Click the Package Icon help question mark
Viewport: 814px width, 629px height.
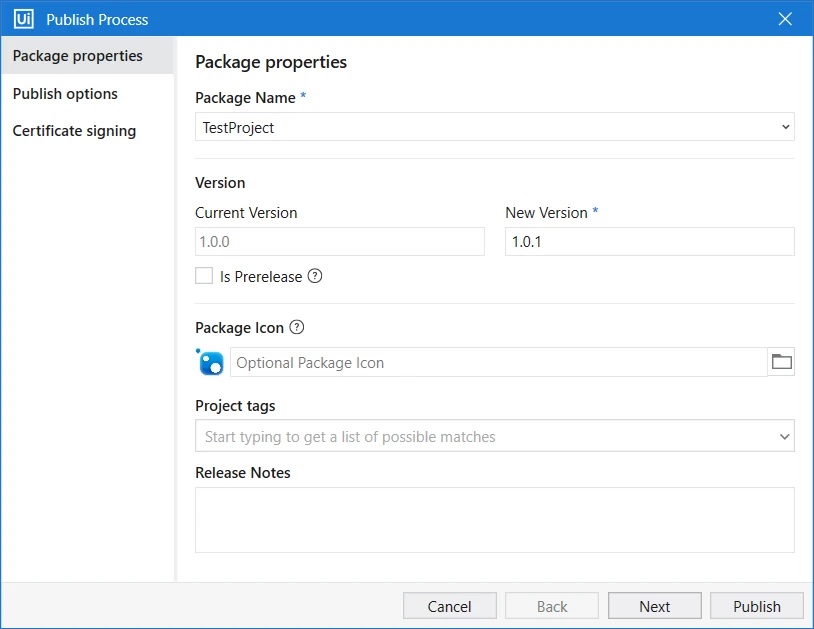[x=296, y=327]
